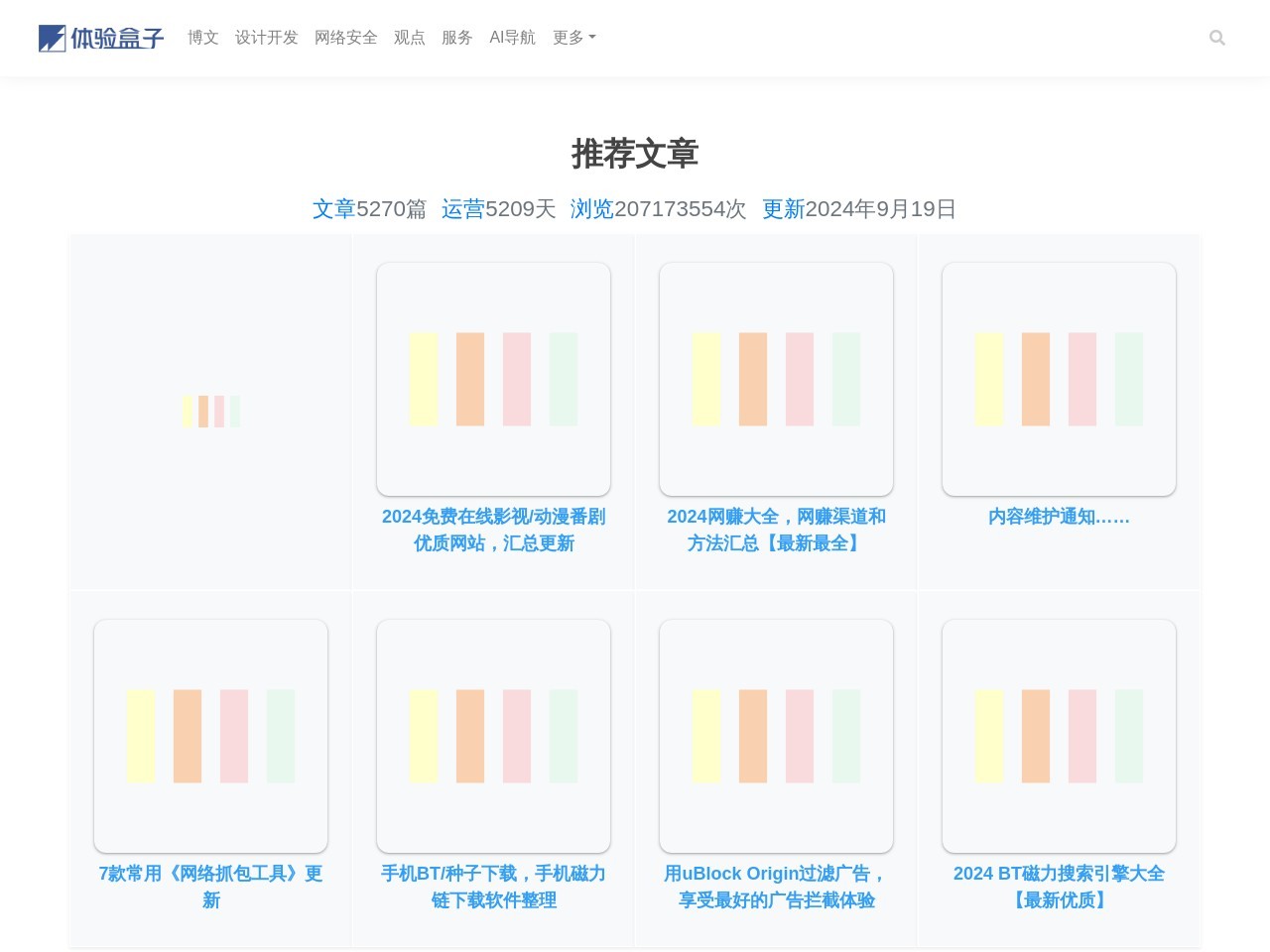
Task: Open 网络安全 navigation item
Action: tap(346, 38)
